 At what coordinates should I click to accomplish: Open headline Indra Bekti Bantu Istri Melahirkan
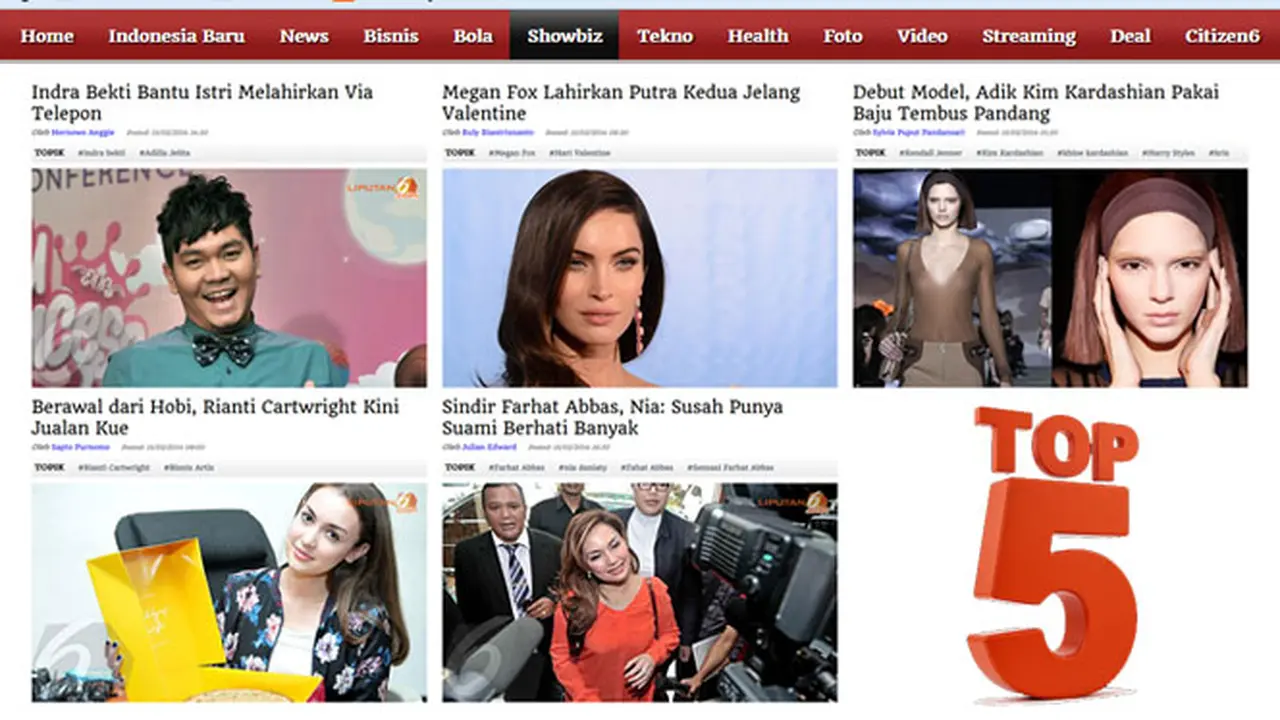coord(202,102)
